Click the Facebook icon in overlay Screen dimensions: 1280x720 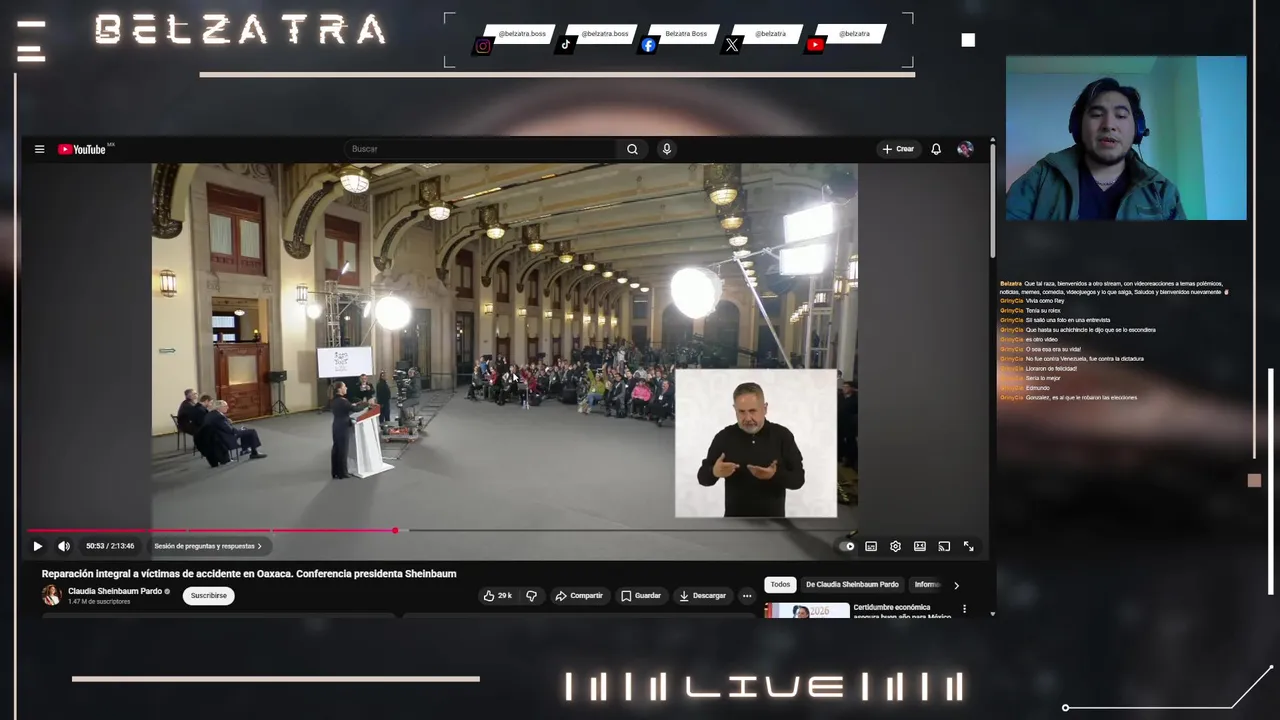(648, 45)
